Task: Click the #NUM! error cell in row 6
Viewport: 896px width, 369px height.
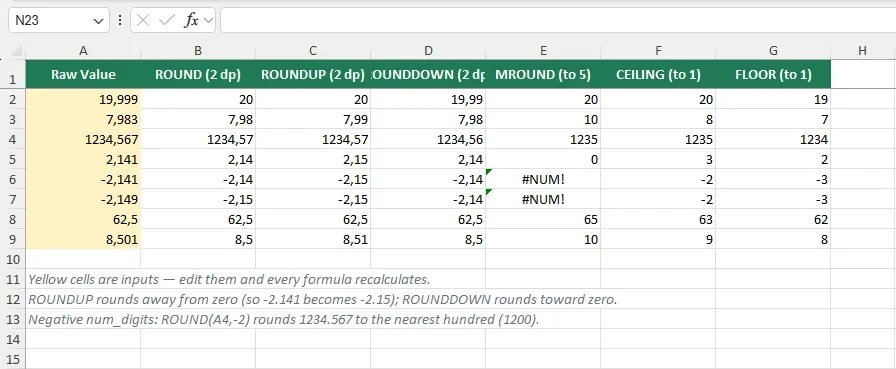Action: click(543, 179)
